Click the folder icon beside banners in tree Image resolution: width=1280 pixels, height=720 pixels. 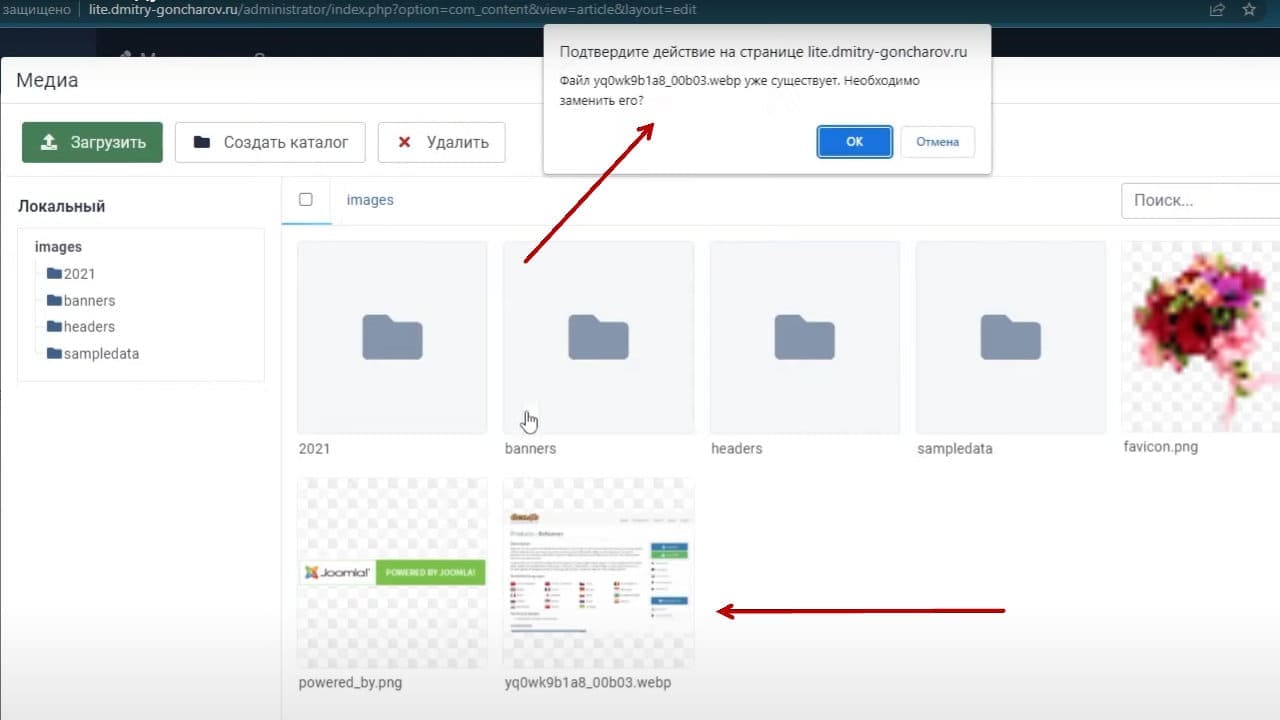coord(54,300)
